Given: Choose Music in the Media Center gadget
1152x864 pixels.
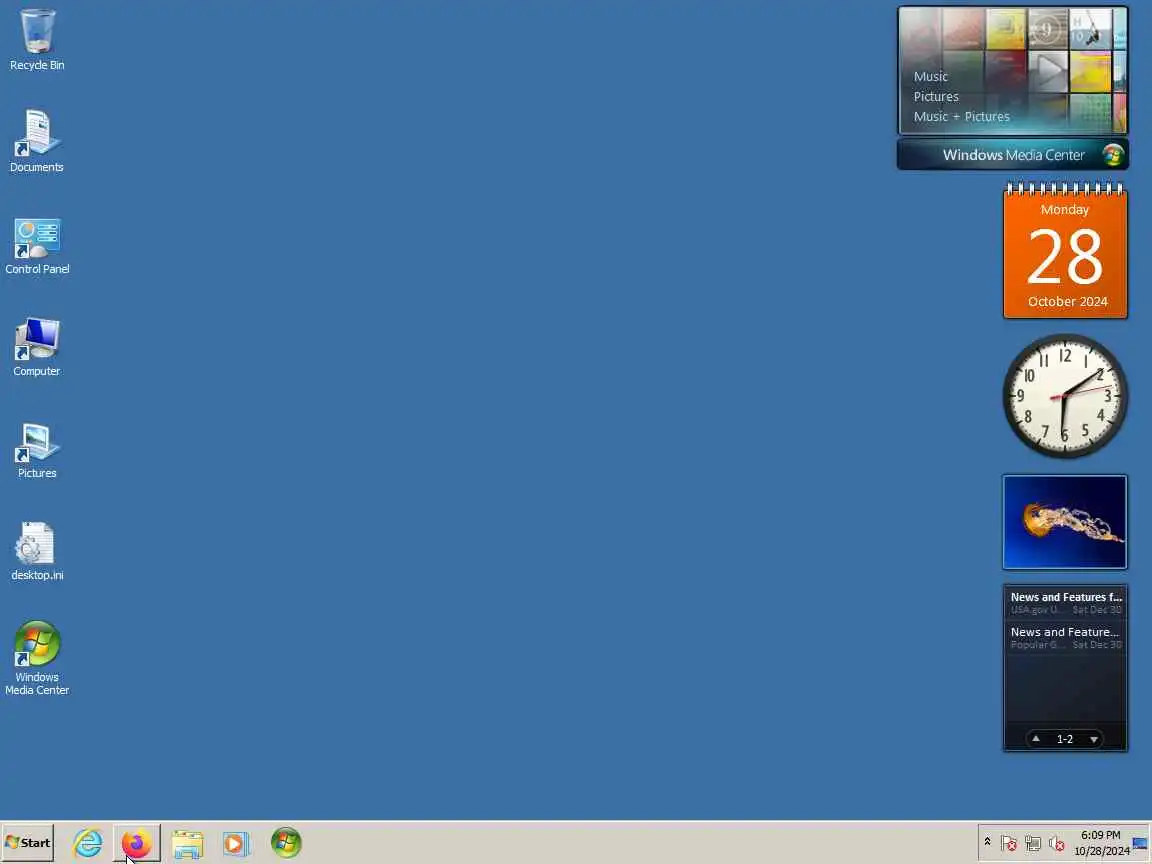Looking at the screenshot, I should [930, 76].
